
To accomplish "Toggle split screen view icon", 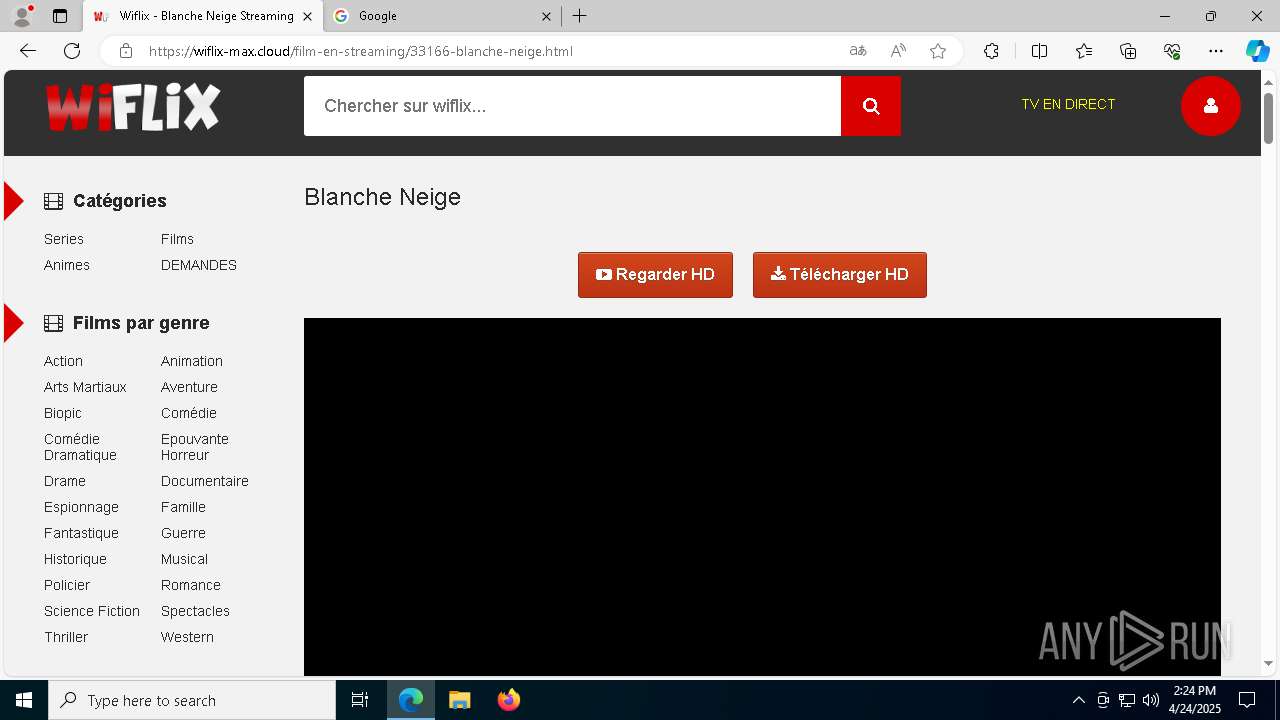I will 1039,51.
